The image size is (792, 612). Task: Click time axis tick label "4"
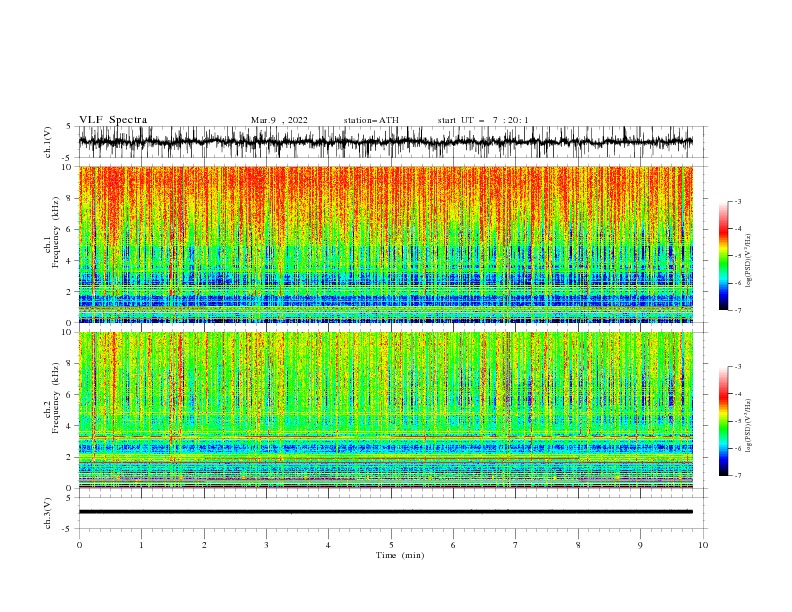click(x=329, y=545)
